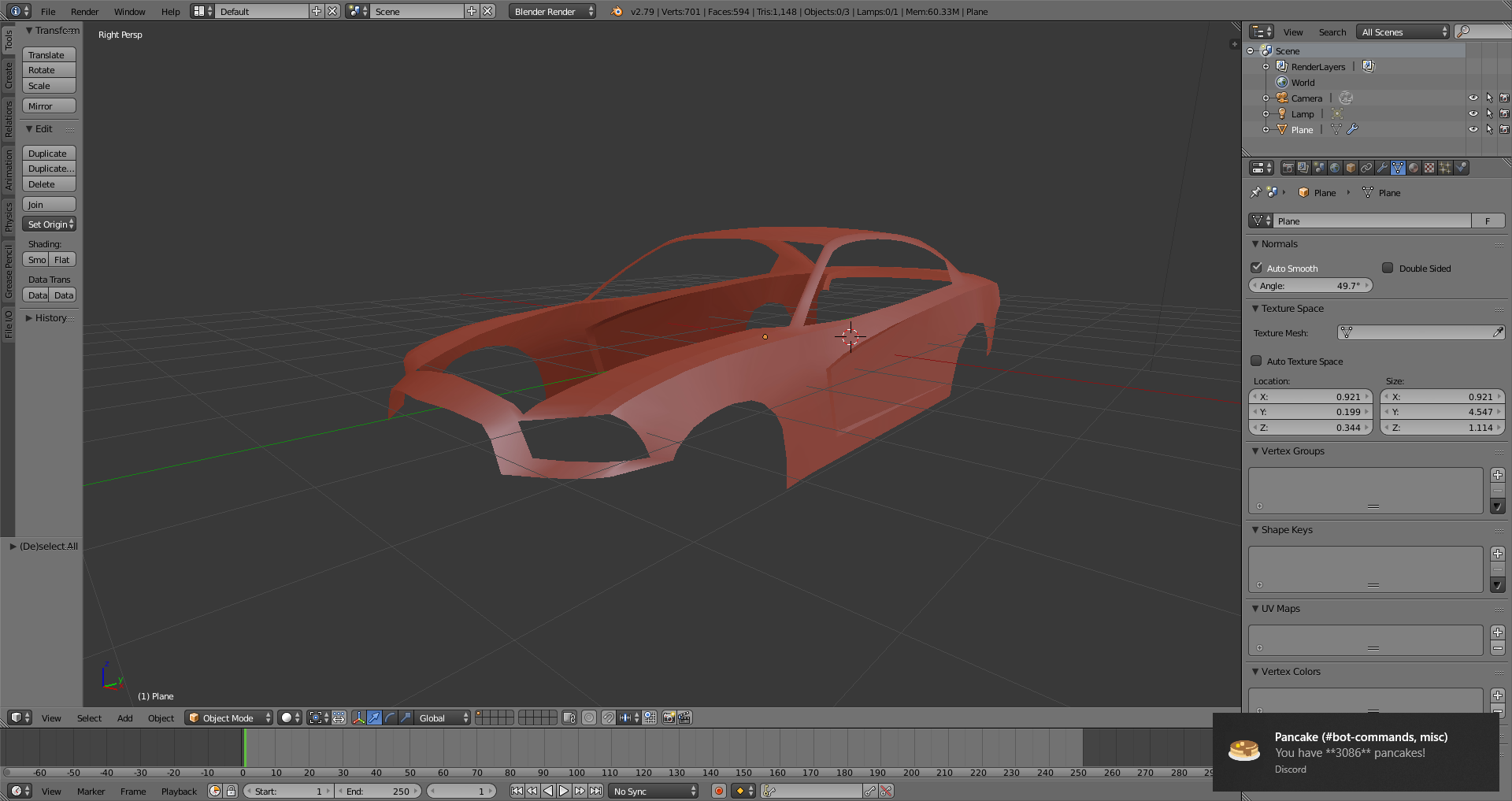Image resolution: width=1512 pixels, height=801 pixels.
Task: Collapse the Texture Space panel
Action: tap(1255, 309)
